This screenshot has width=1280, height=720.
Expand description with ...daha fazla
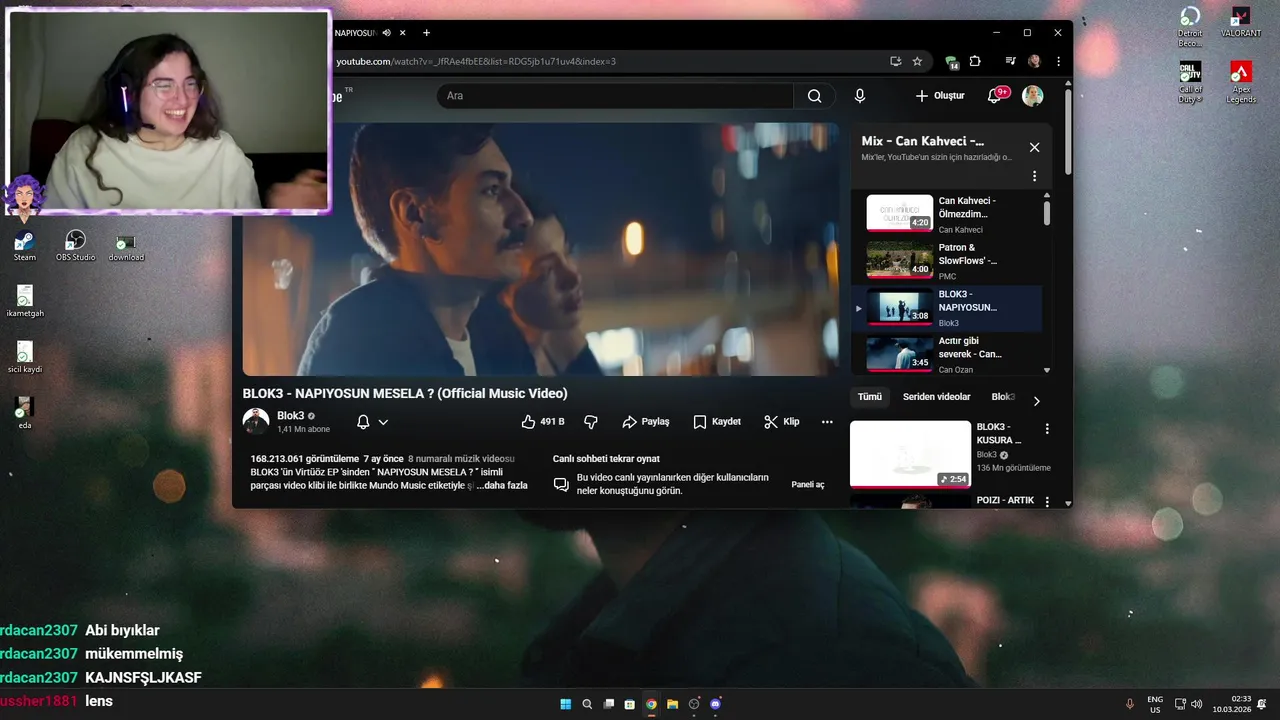[x=502, y=485]
